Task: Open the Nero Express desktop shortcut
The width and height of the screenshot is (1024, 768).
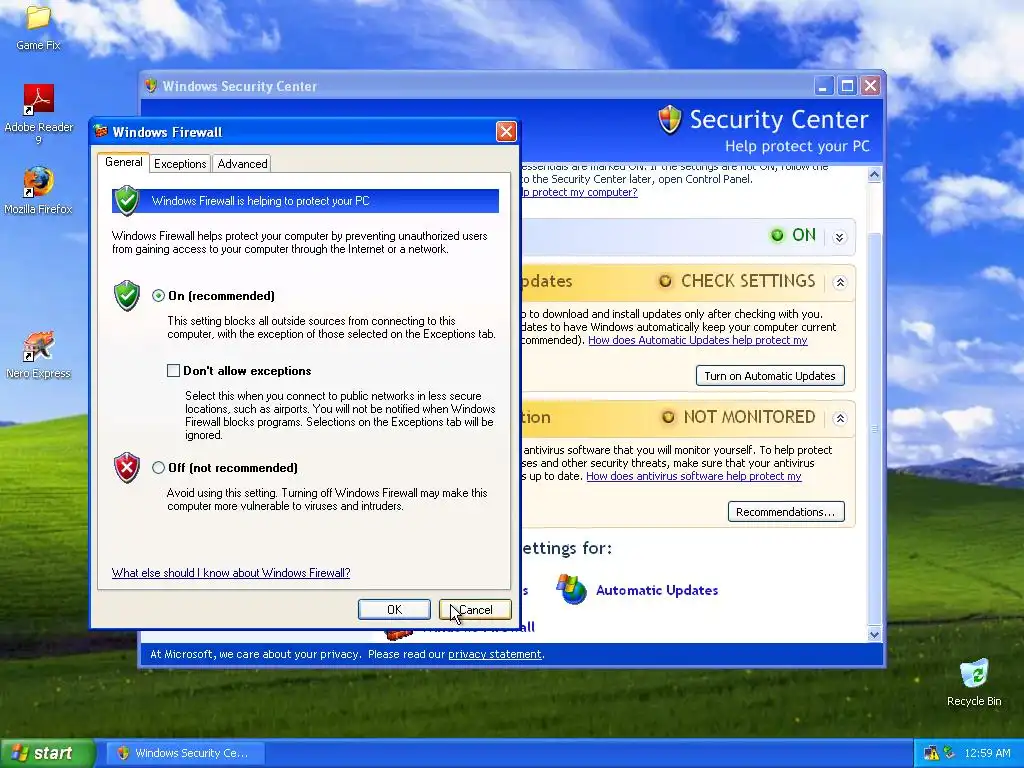Action: click(x=39, y=346)
